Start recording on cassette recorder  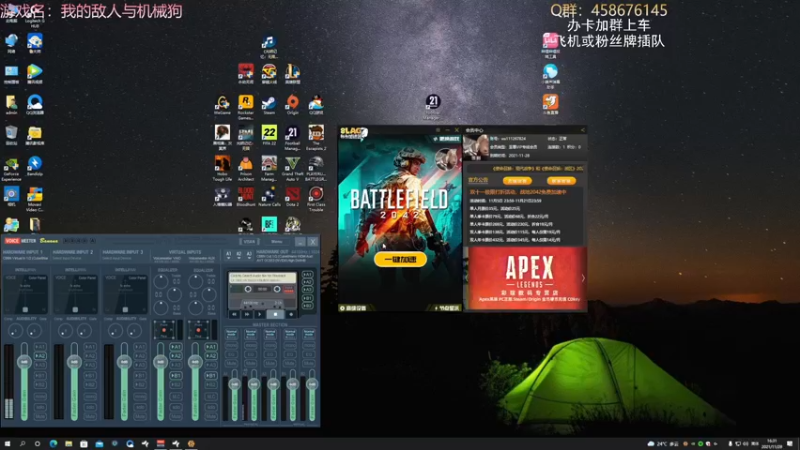click(291, 314)
